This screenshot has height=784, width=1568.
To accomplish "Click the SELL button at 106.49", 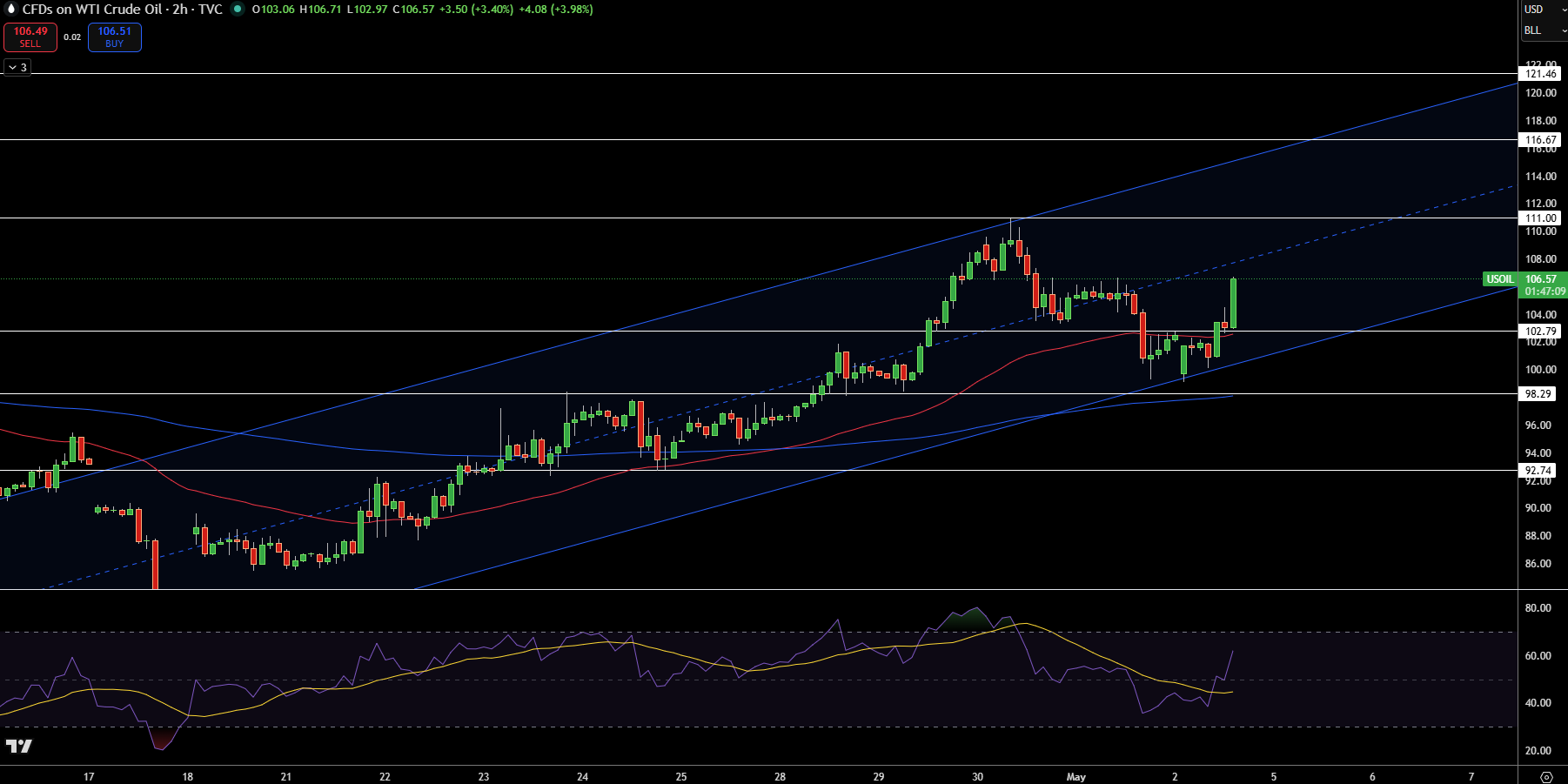I will pyautogui.click(x=30, y=37).
